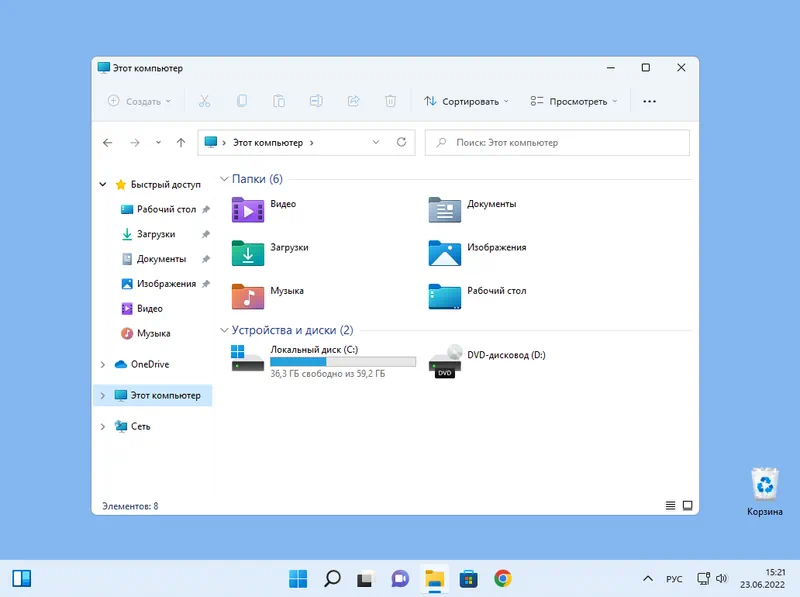800x597 pixels.
Task: Collapse the Устройства и диски group
Action: pyautogui.click(x=224, y=330)
